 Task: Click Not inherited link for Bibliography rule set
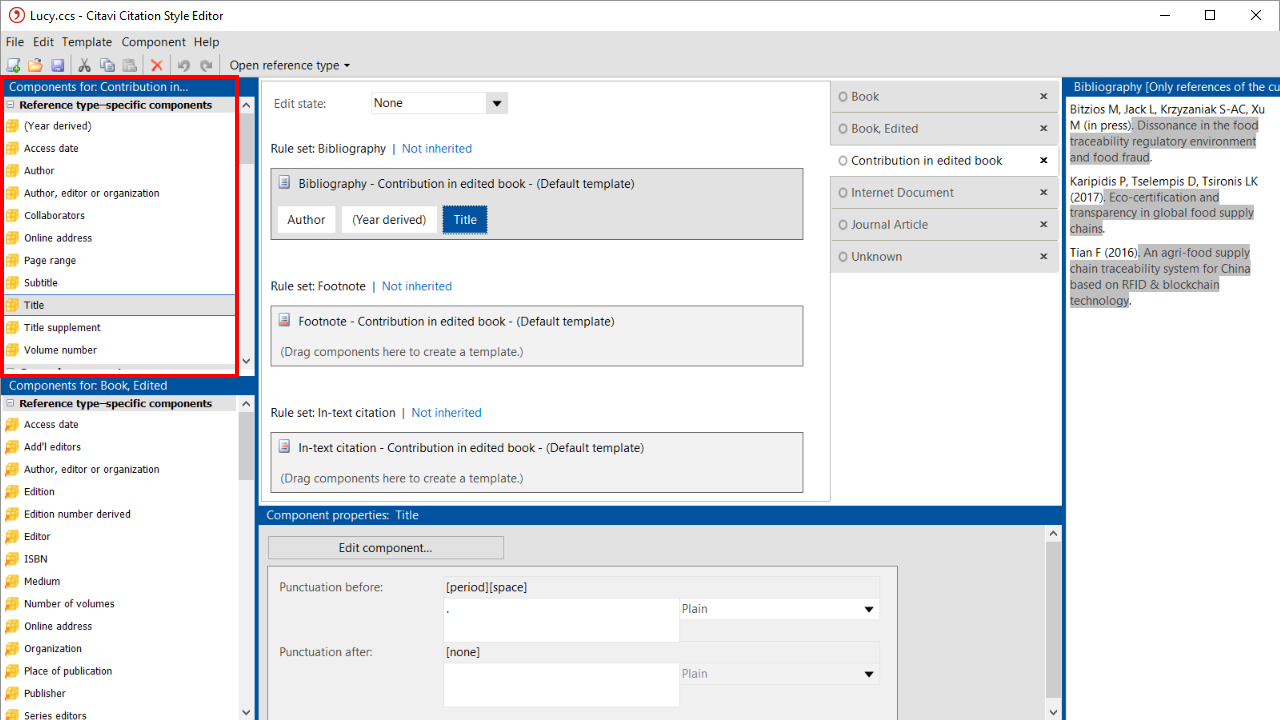[437, 149]
